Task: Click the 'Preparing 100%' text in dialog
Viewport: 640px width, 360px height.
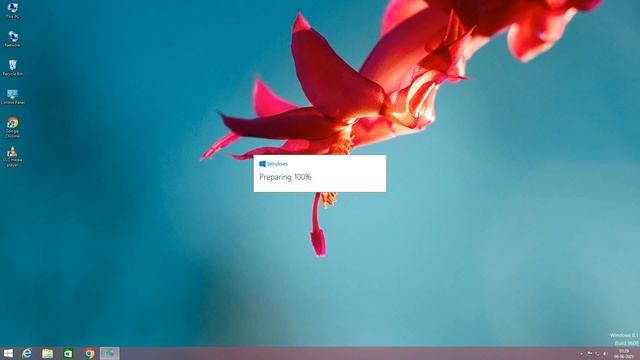Action: (285, 177)
